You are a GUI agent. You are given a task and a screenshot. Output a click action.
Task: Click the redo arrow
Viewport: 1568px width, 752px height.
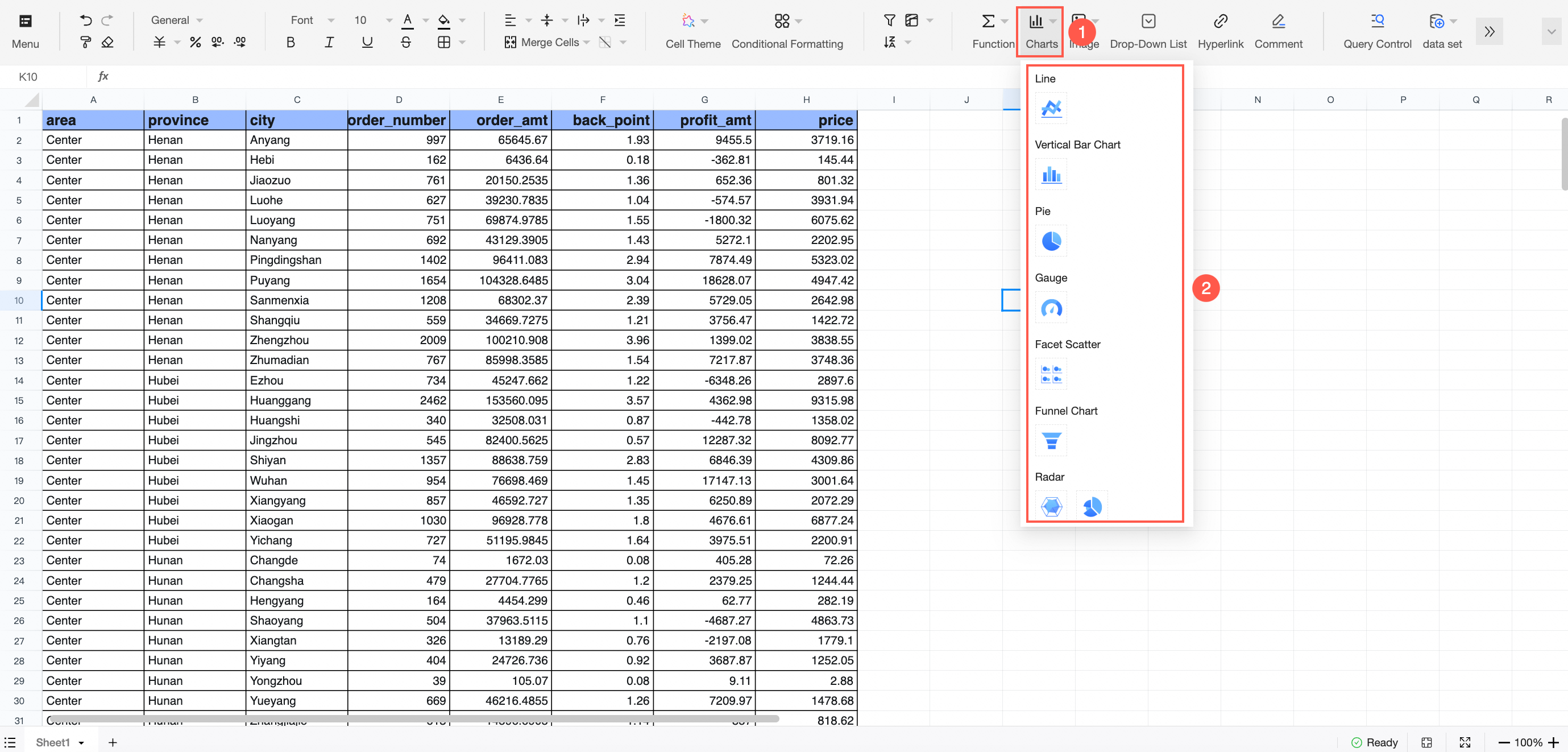107,20
